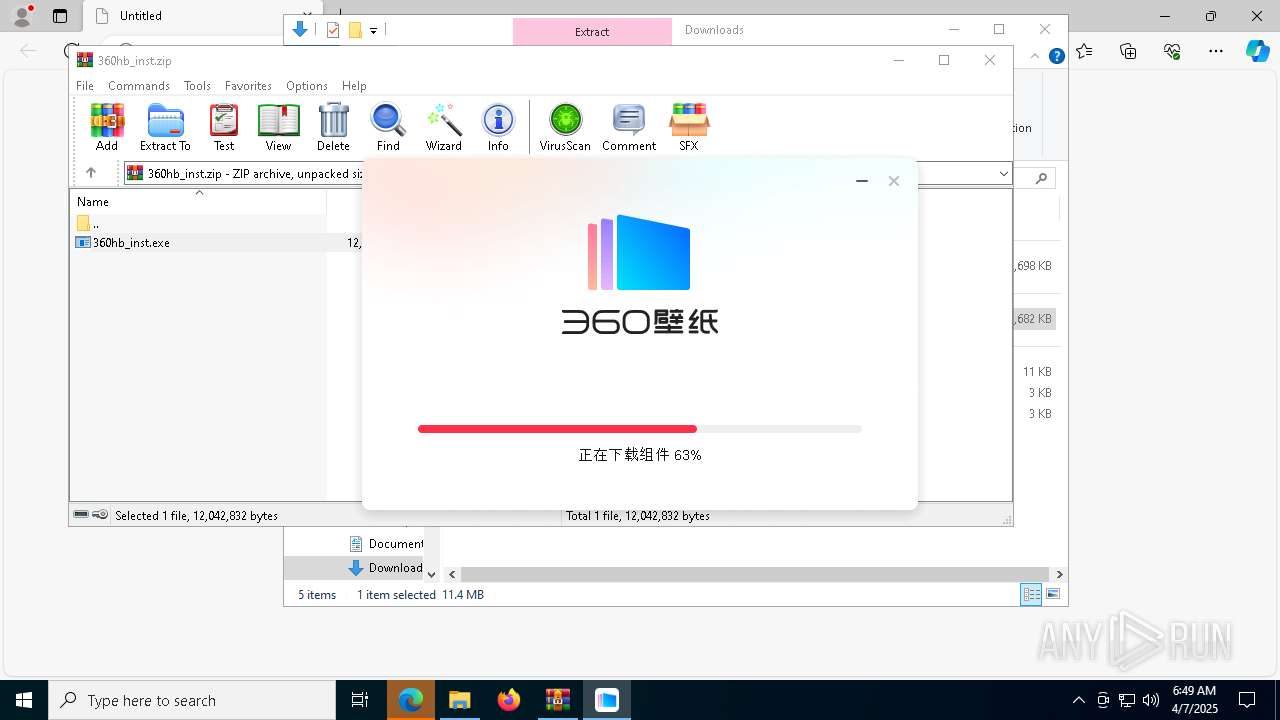Click the installer download progress bar
Screen dimensions: 1280x720
coord(640,429)
